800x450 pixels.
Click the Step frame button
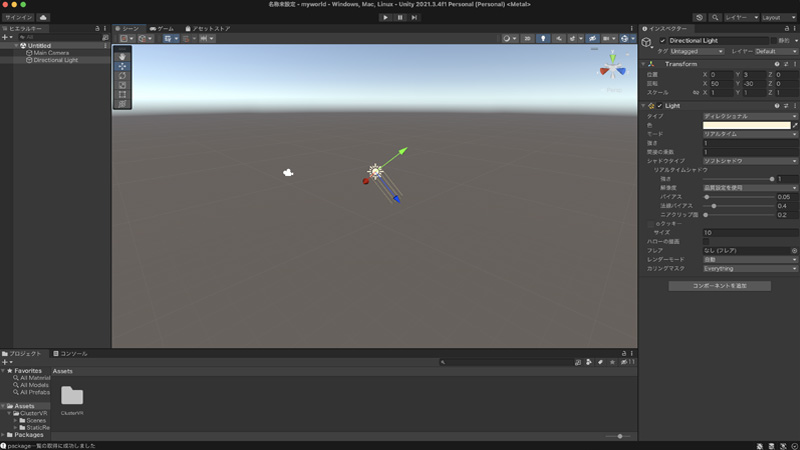tap(414, 17)
